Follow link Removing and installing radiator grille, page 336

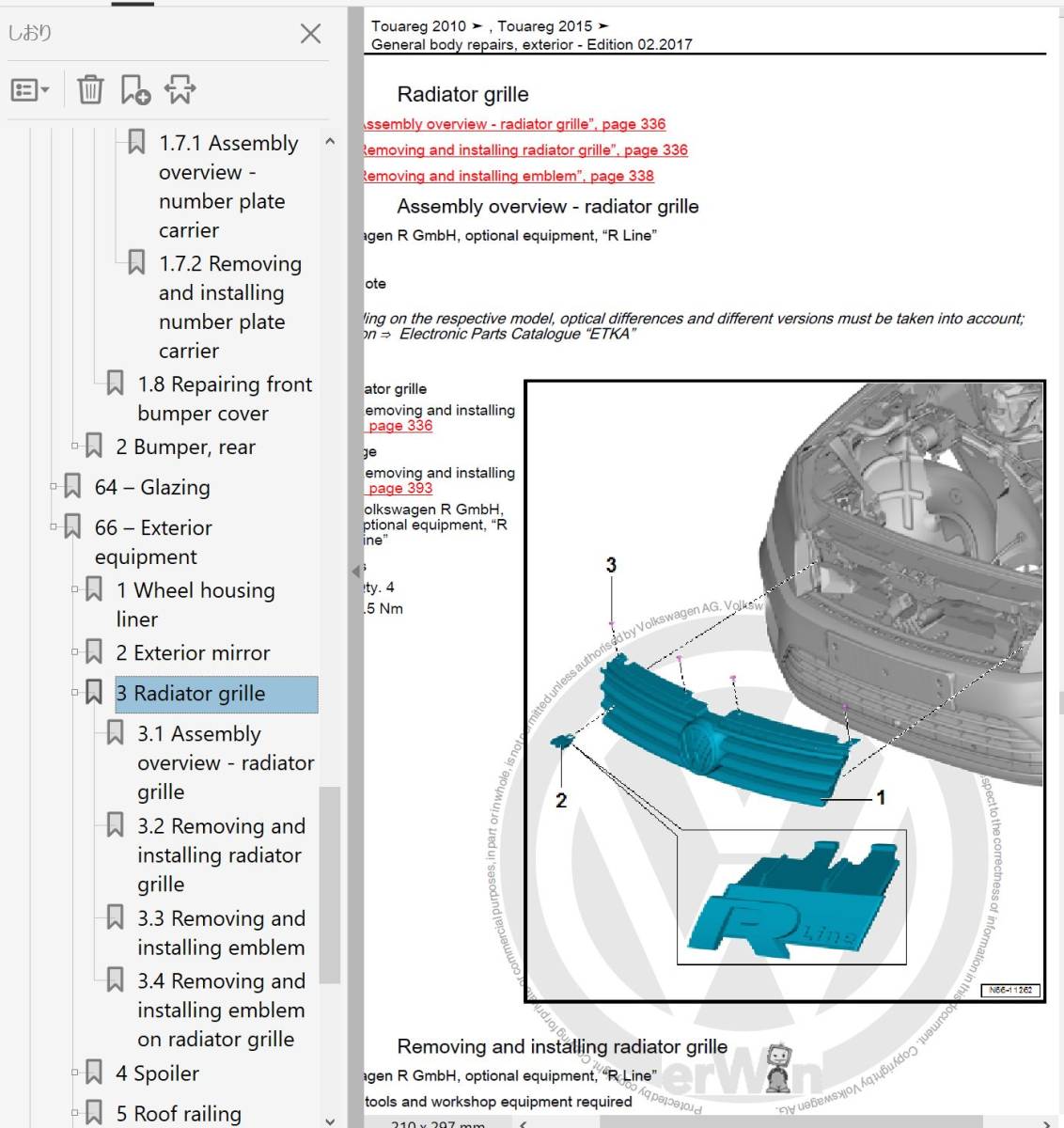(x=525, y=149)
